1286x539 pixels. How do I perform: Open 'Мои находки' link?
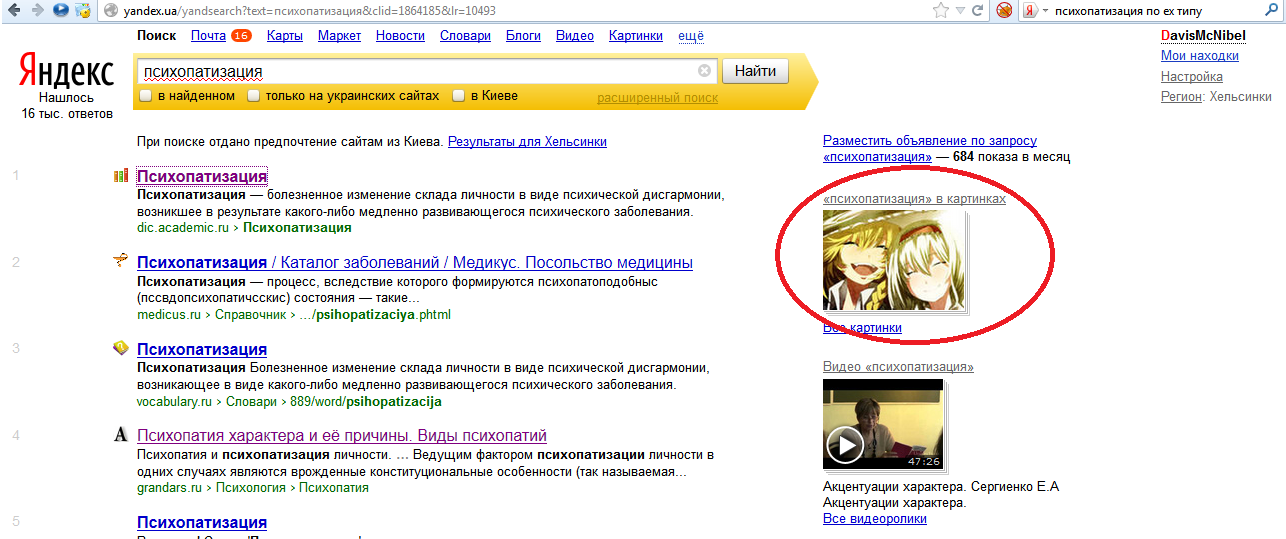(1200, 56)
